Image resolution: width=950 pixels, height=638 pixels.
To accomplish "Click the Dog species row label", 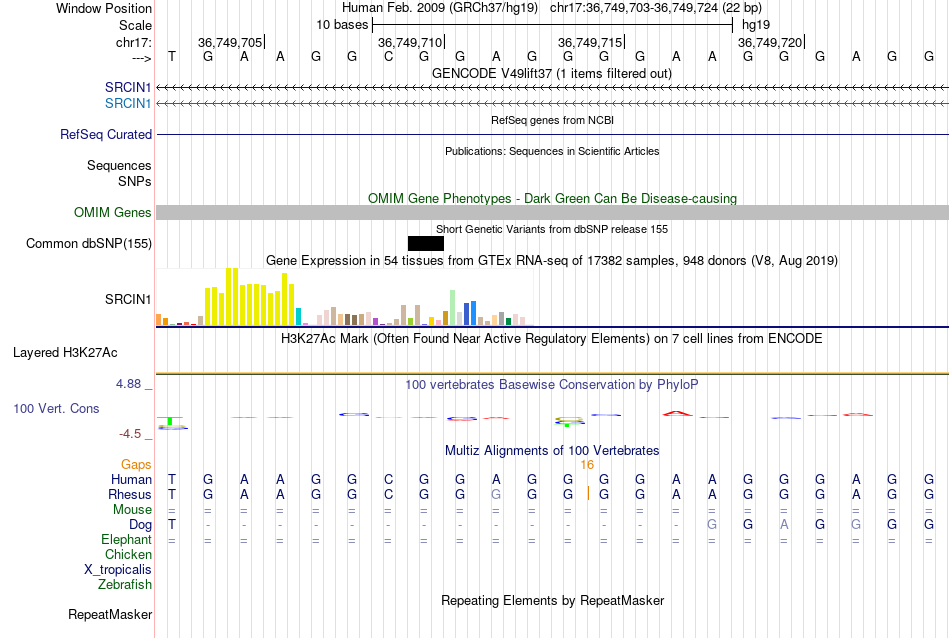I will click(141, 525).
